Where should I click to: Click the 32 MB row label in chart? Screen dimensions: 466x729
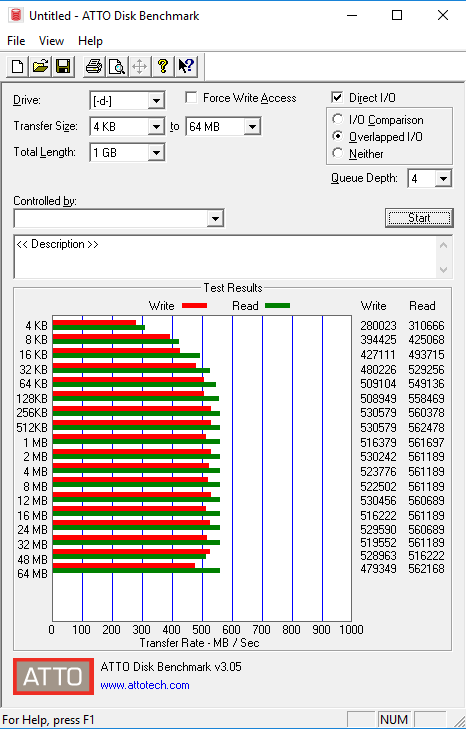point(33,544)
